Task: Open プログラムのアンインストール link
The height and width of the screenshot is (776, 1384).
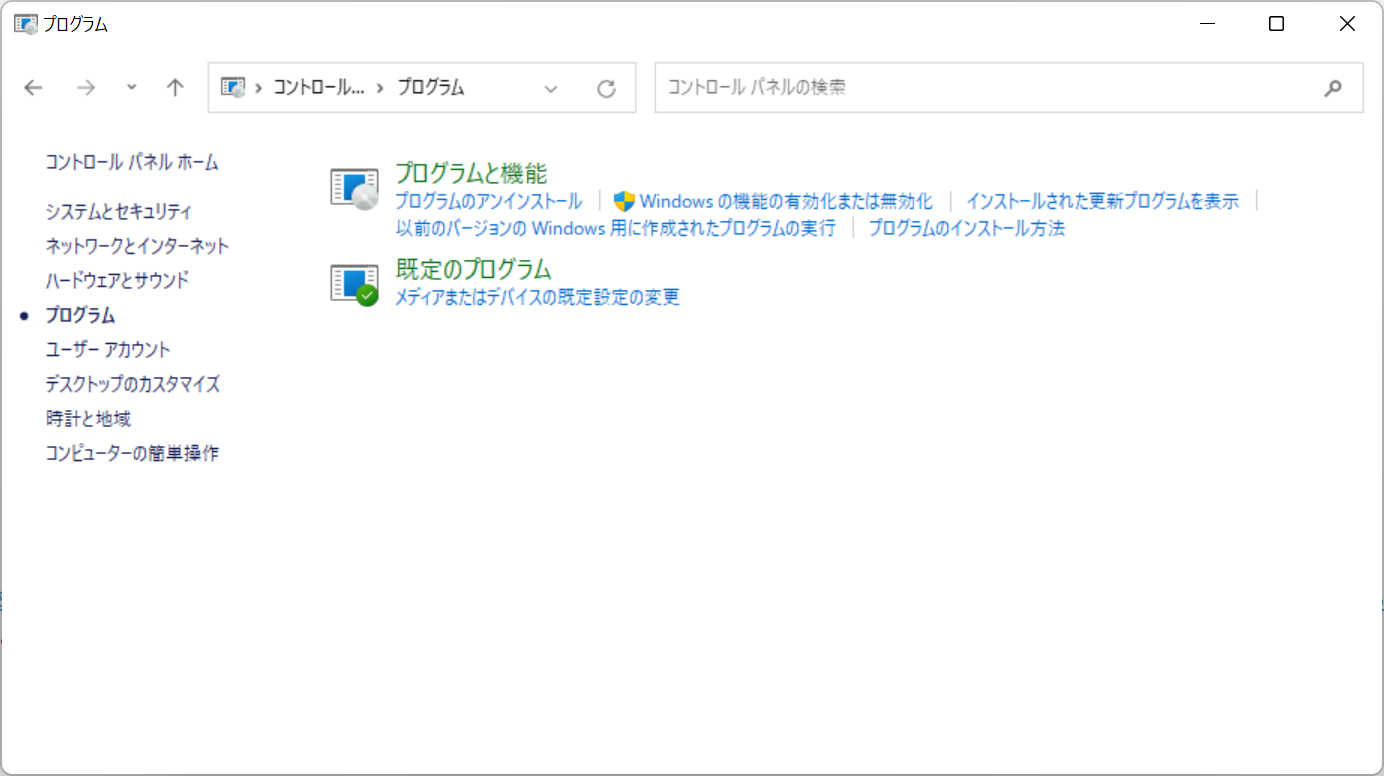Action: click(488, 201)
